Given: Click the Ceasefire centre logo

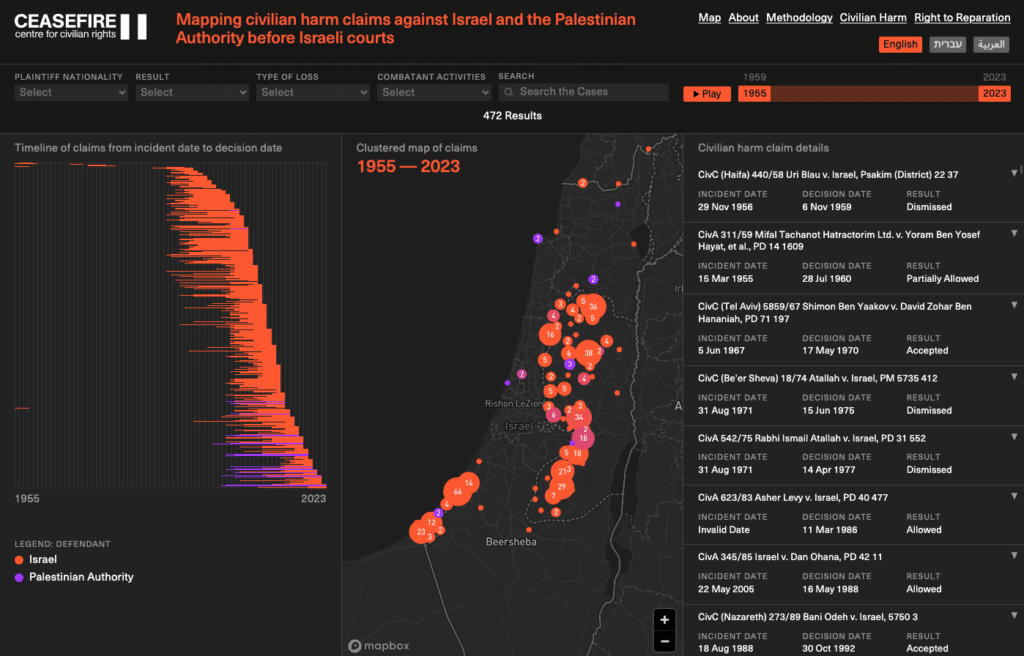Looking at the screenshot, I should [x=81, y=27].
